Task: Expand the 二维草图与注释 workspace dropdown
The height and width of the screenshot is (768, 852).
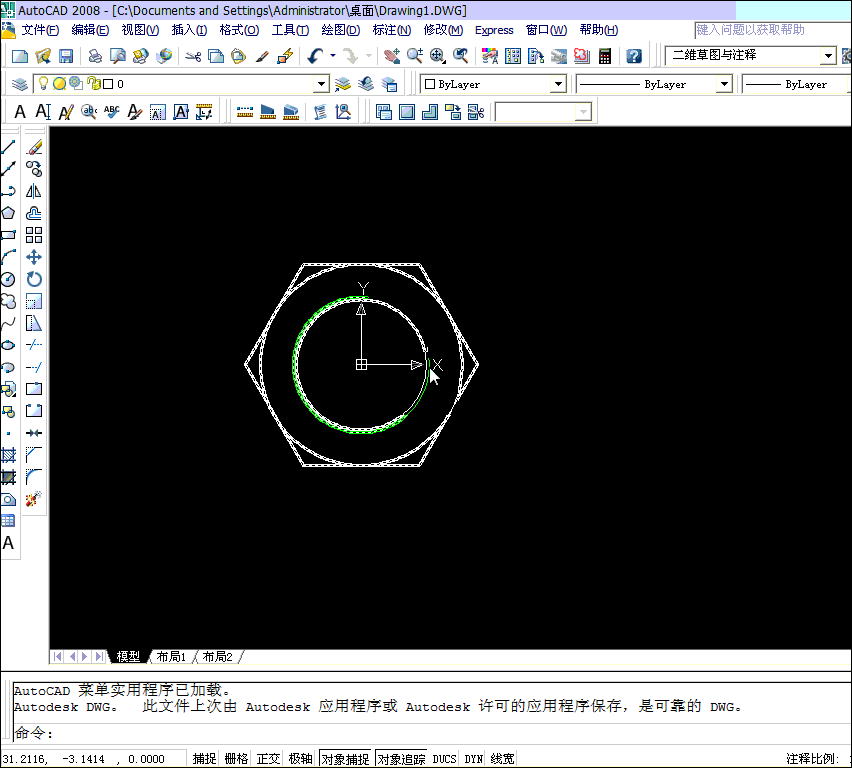Action: click(828, 55)
